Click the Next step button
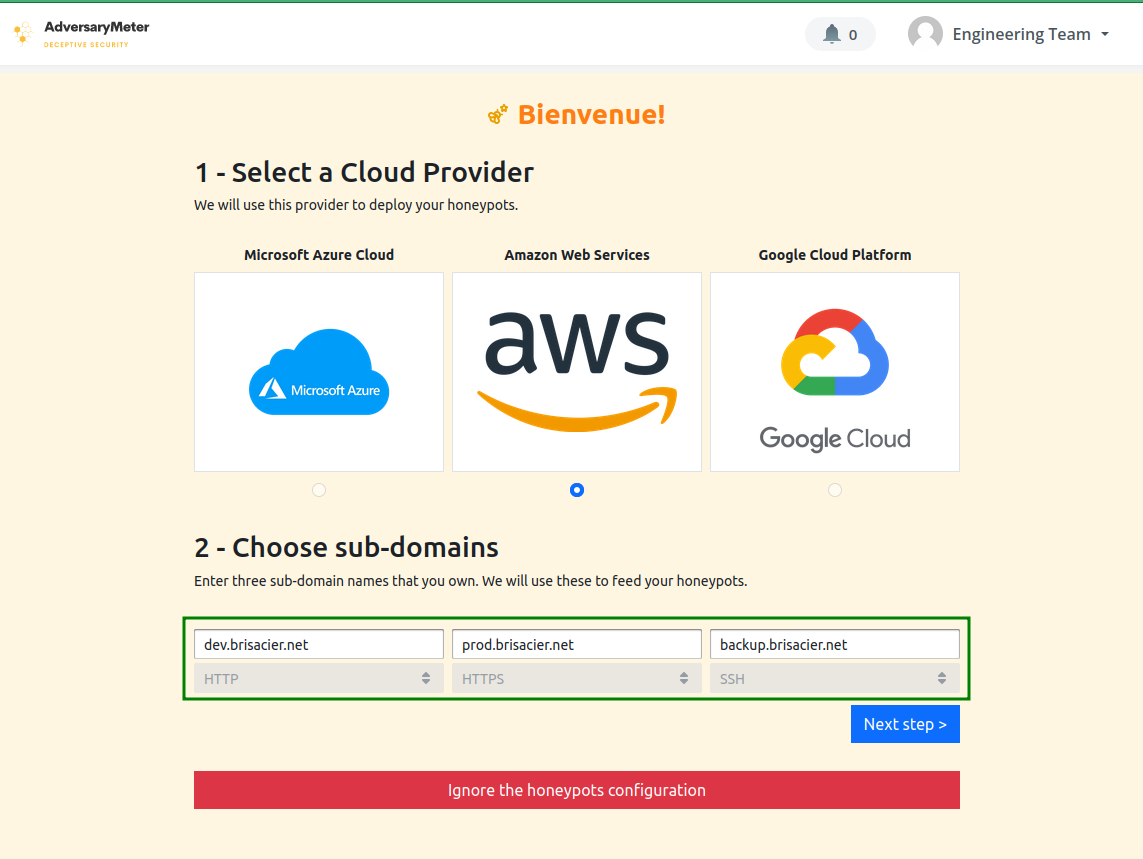The image size is (1143, 859). click(x=905, y=724)
